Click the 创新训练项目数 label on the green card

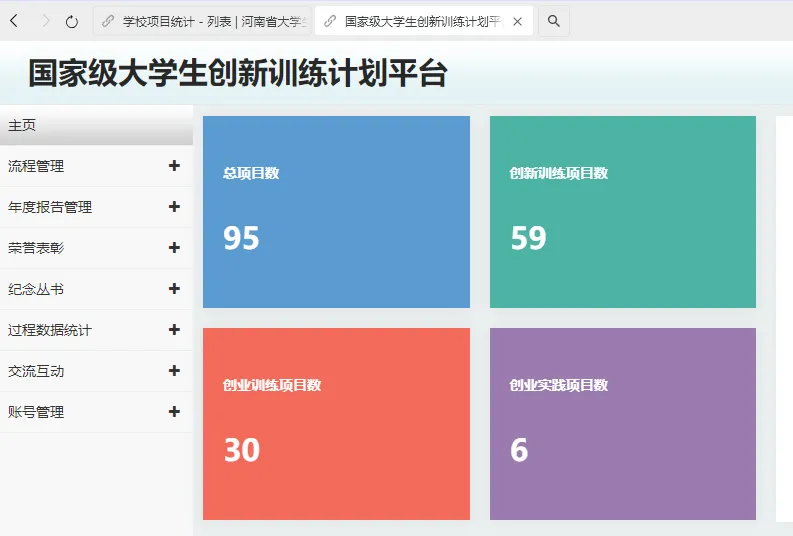(558, 173)
